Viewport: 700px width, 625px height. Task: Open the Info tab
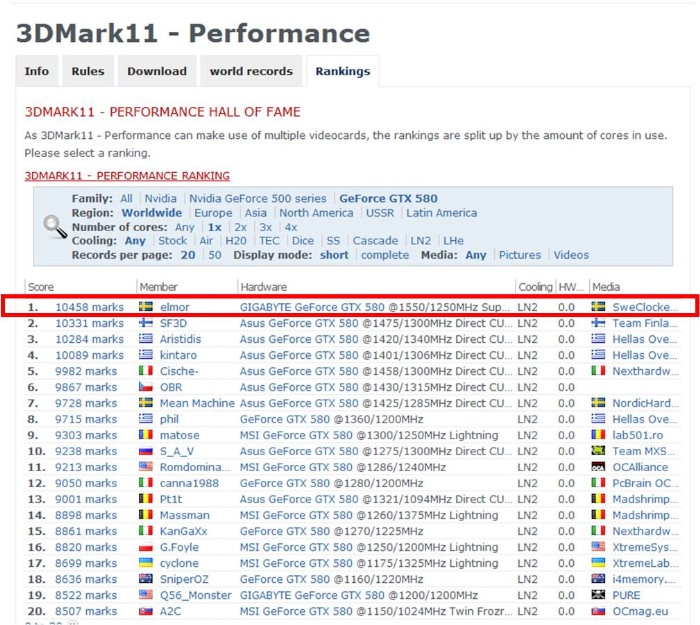pyautogui.click(x=37, y=71)
